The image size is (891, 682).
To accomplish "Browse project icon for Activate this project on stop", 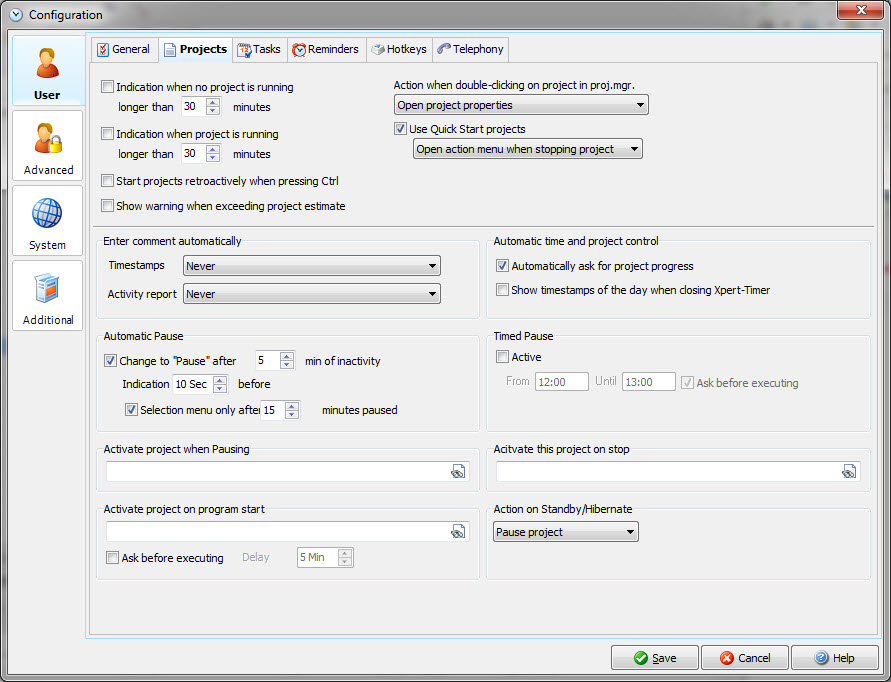I will pos(849,472).
